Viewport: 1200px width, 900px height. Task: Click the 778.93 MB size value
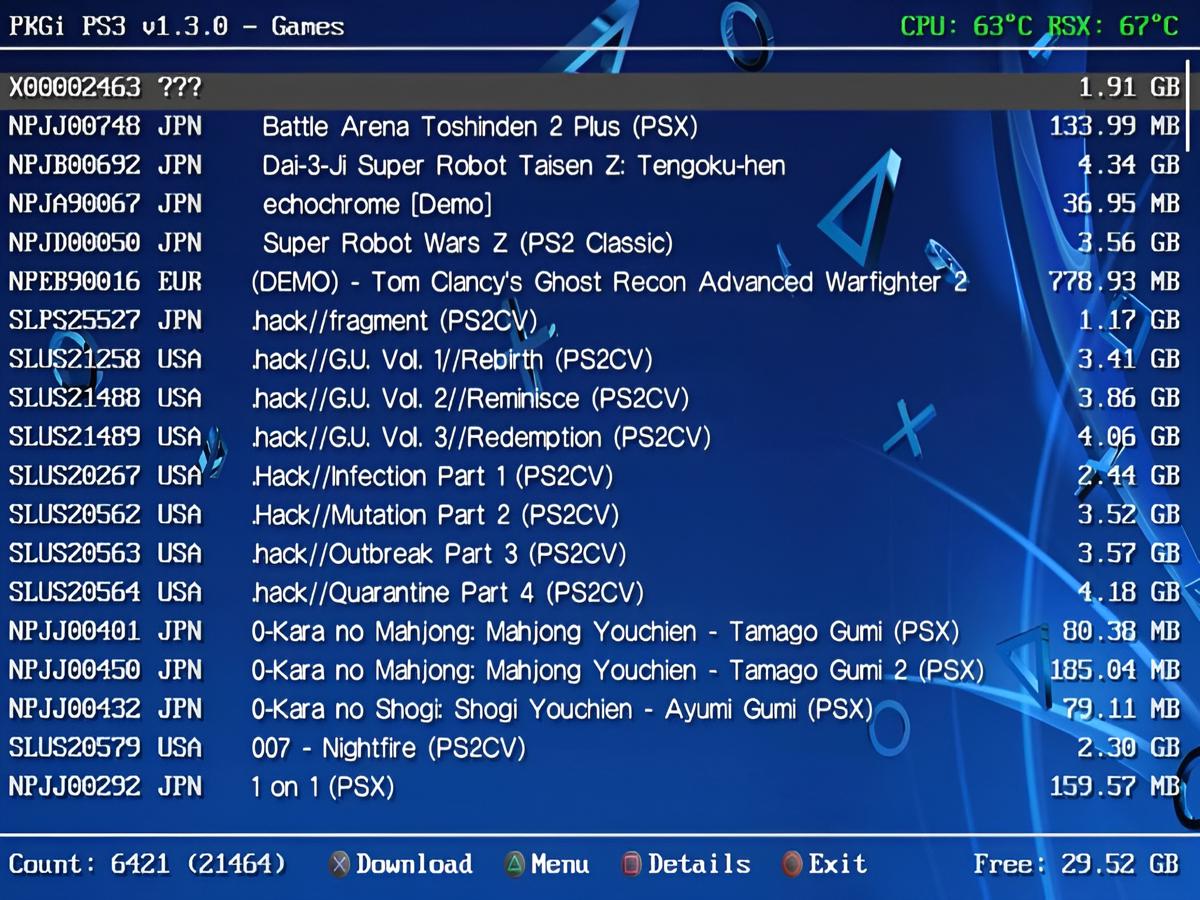pos(1115,282)
